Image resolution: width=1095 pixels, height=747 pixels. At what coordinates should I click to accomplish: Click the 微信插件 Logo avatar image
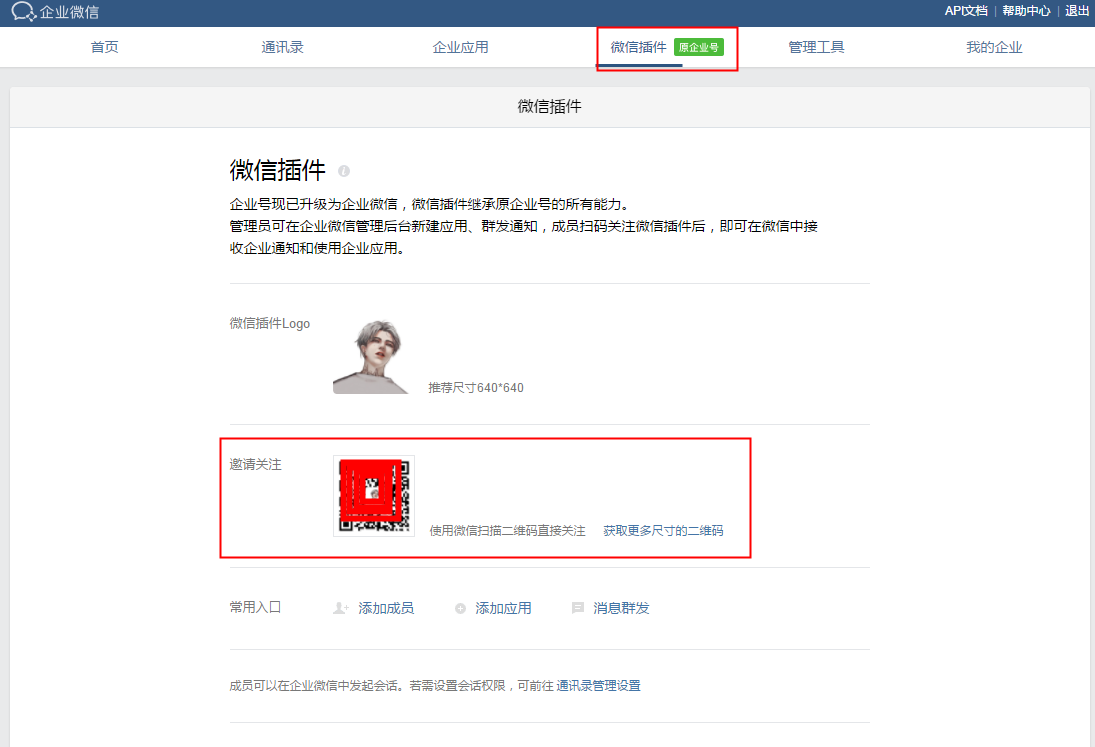(371, 356)
